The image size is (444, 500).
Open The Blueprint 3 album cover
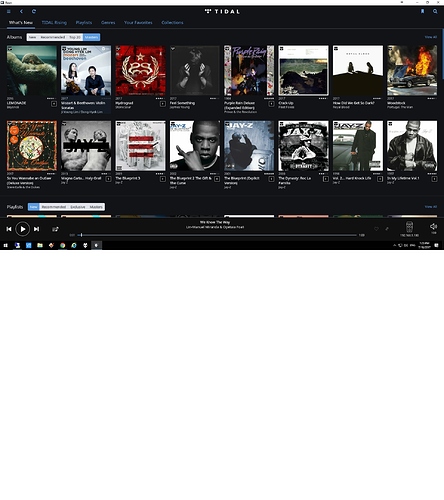click(x=140, y=146)
